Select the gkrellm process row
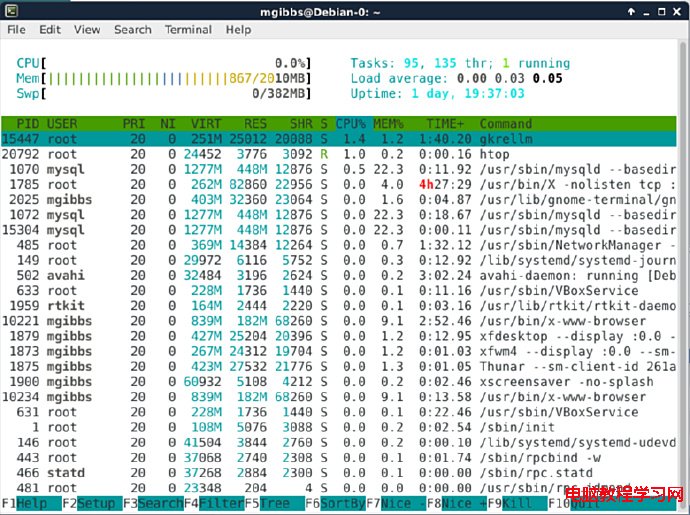 (339, 139)
